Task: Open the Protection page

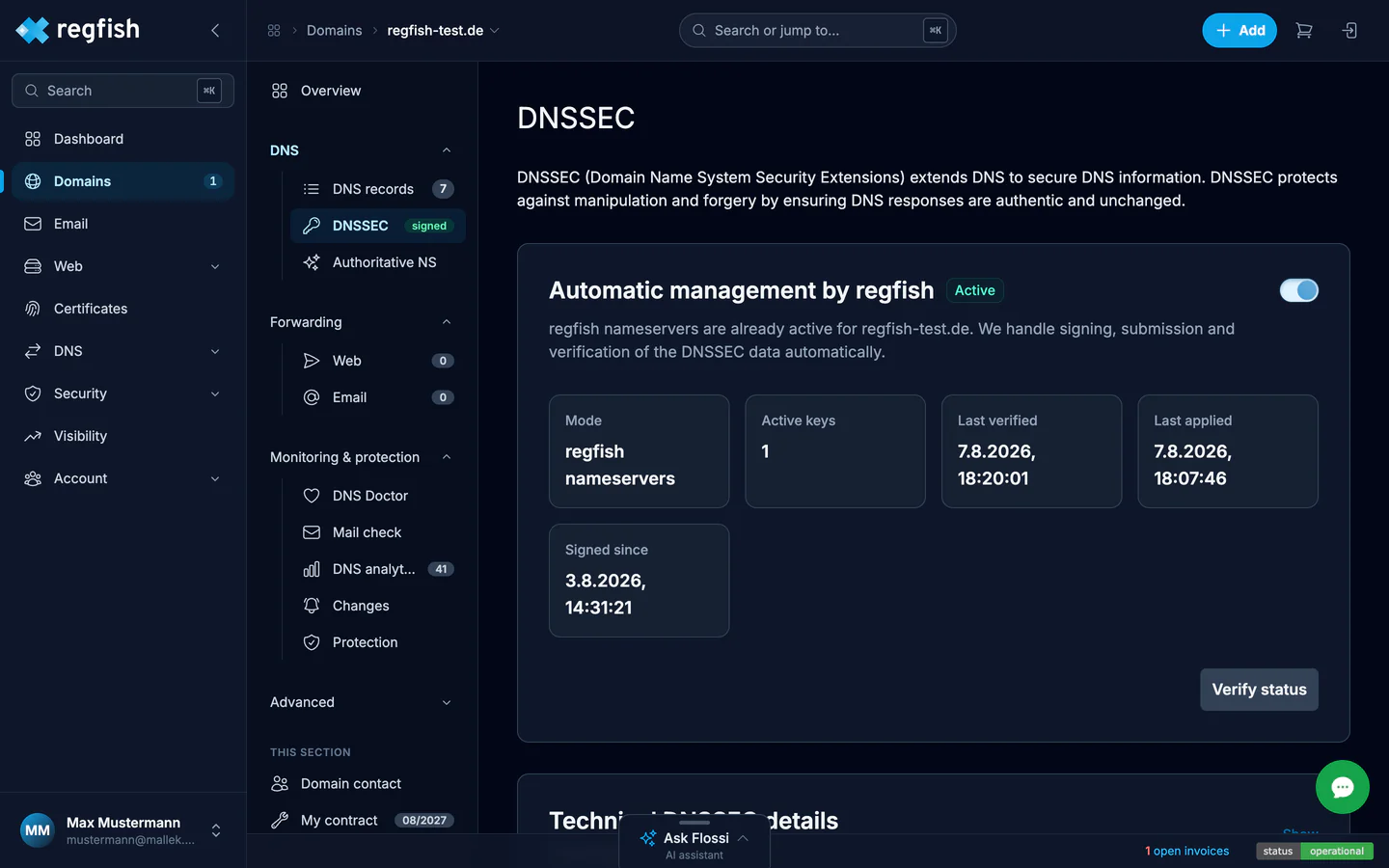Action: [x=378, y=642]
